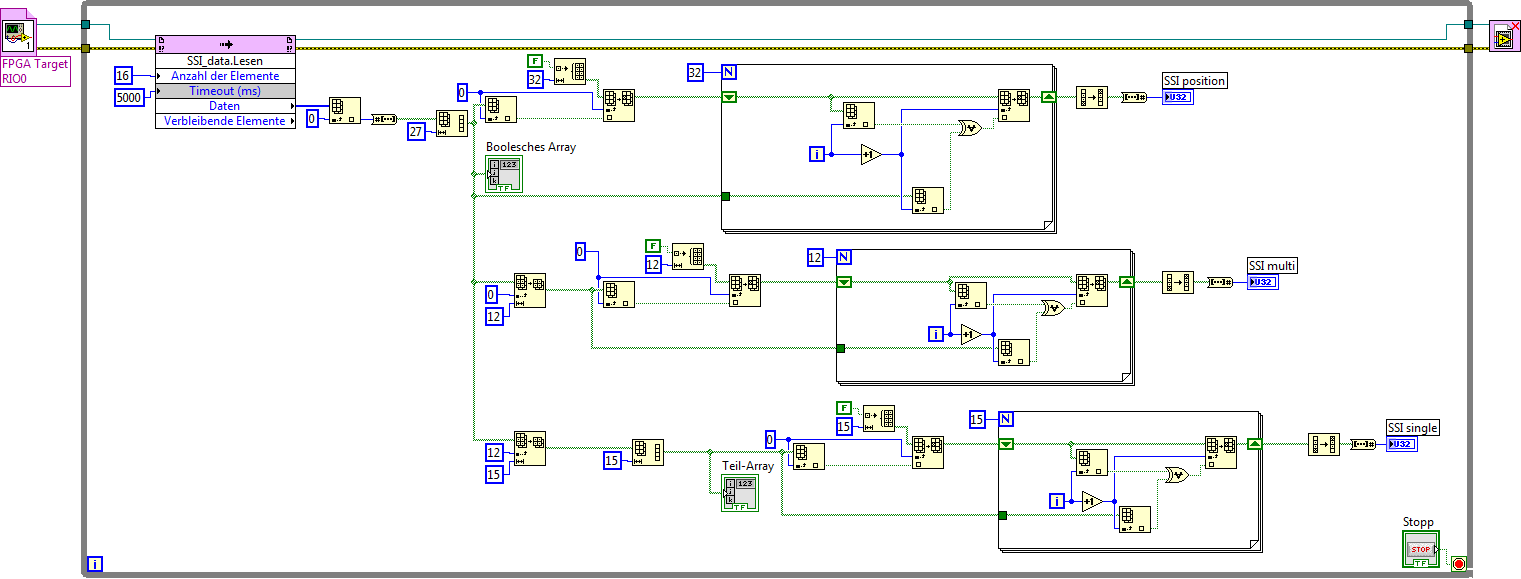Click the Boolesches Array indicator terminal
This screenshot has width=1521, height=579.
click(503, 174)
